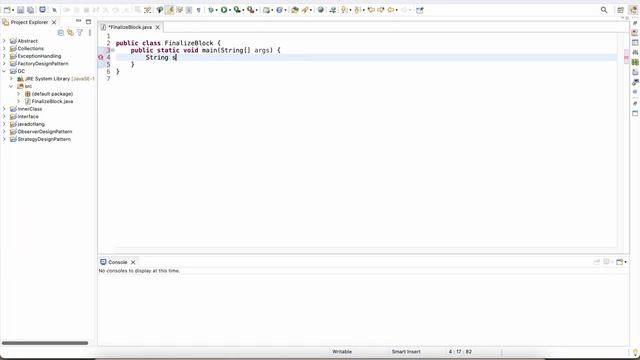The height and width of the screenshot is (360, 640).
Task: Open Project Explorer view menu dots
Action: click(x=89, y=32)
